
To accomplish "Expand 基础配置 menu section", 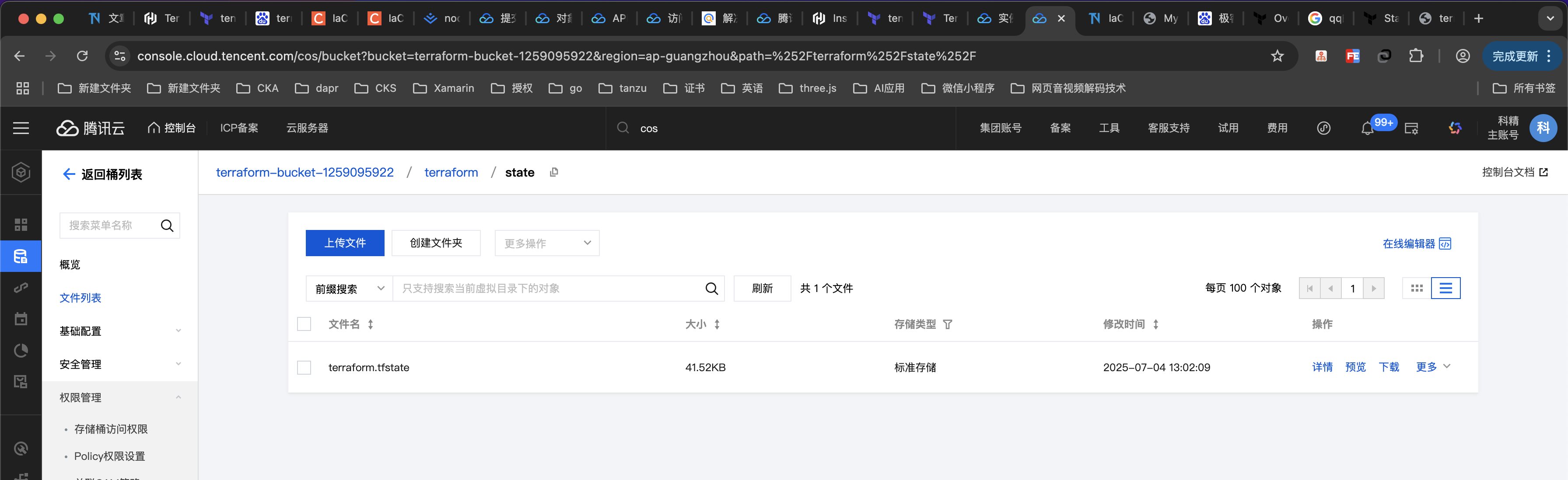I will pyautogui.click(x=120, y=331).
